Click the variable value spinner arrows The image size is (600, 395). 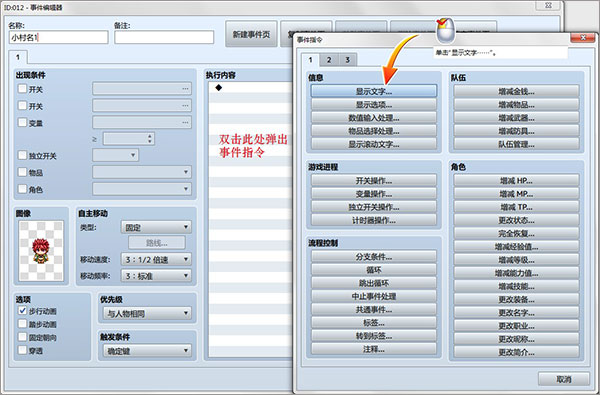point(150,139)
